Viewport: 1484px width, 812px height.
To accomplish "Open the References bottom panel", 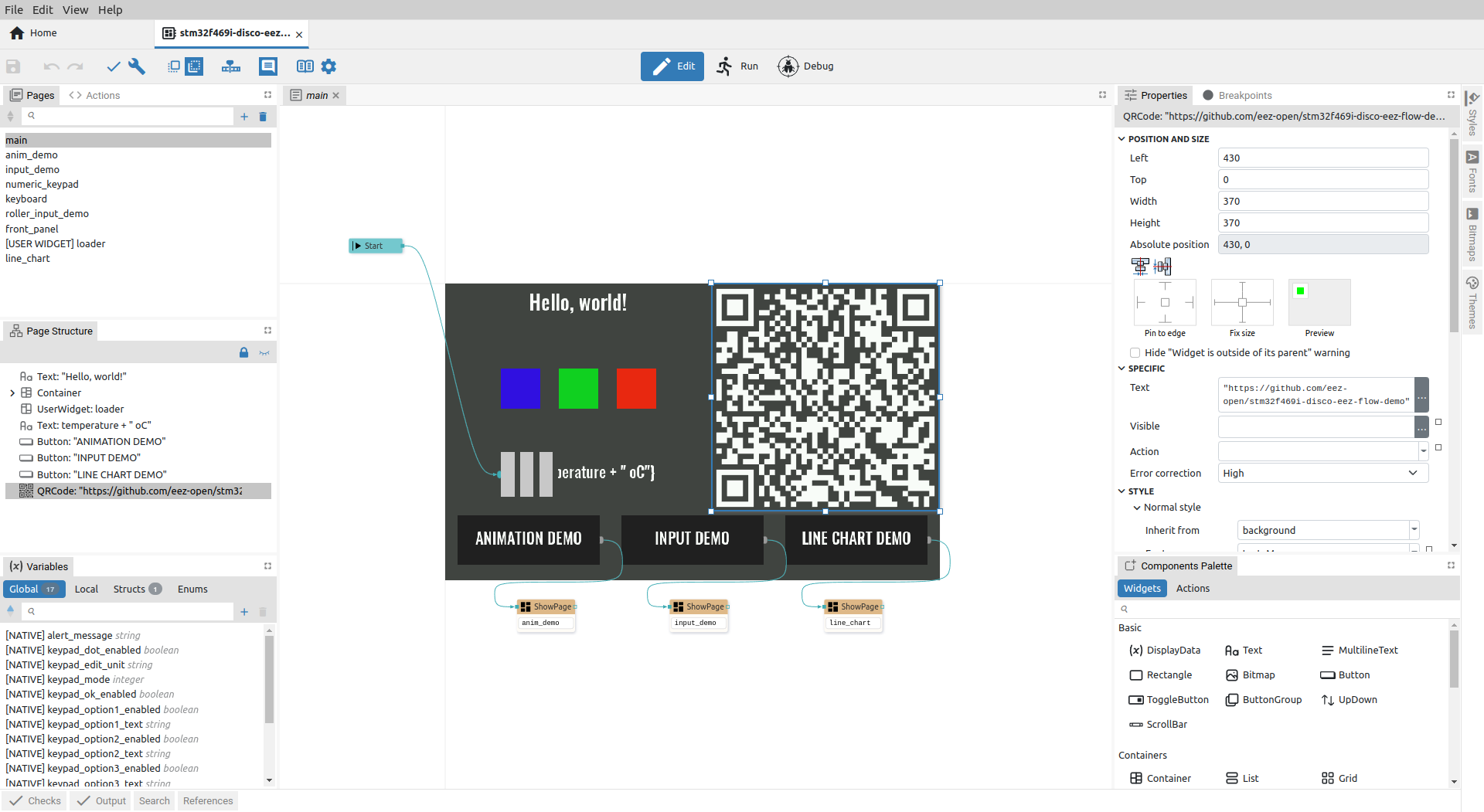I will [208, 801].
